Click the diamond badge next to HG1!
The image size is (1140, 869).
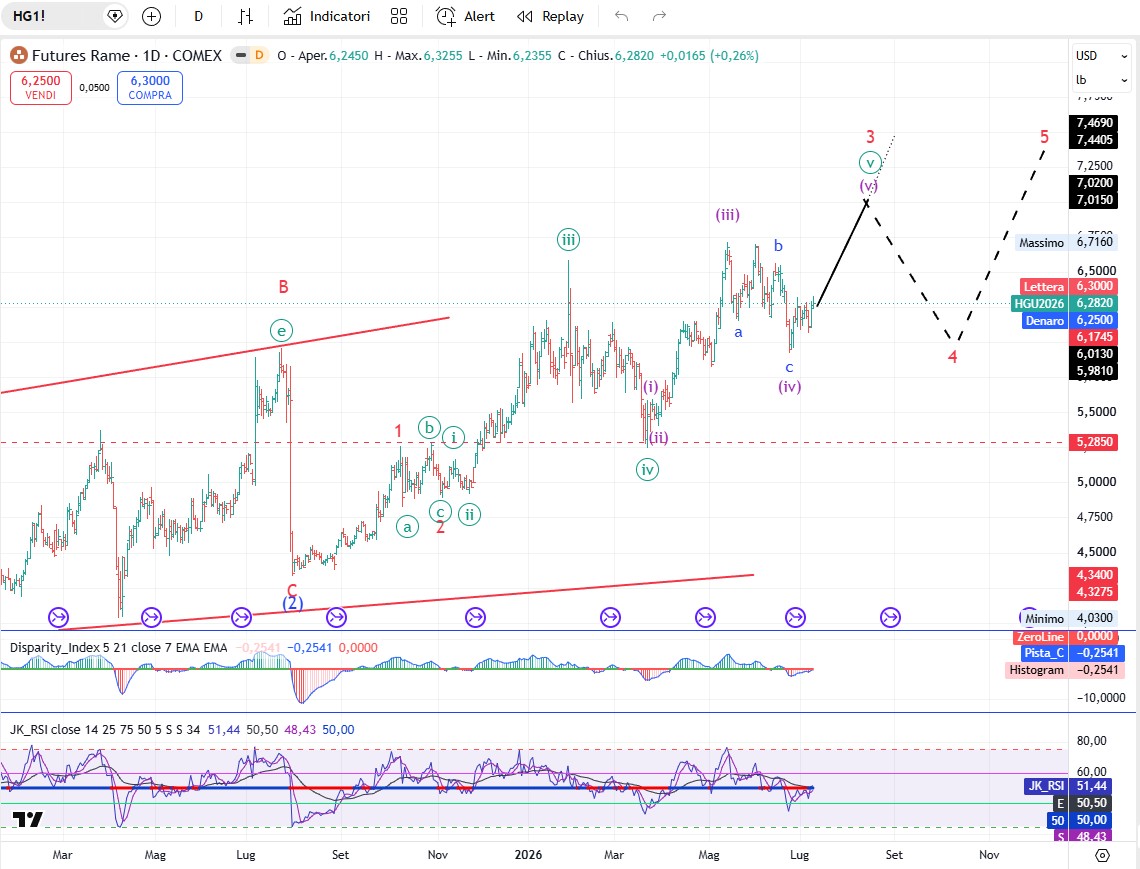pos(114,16)
